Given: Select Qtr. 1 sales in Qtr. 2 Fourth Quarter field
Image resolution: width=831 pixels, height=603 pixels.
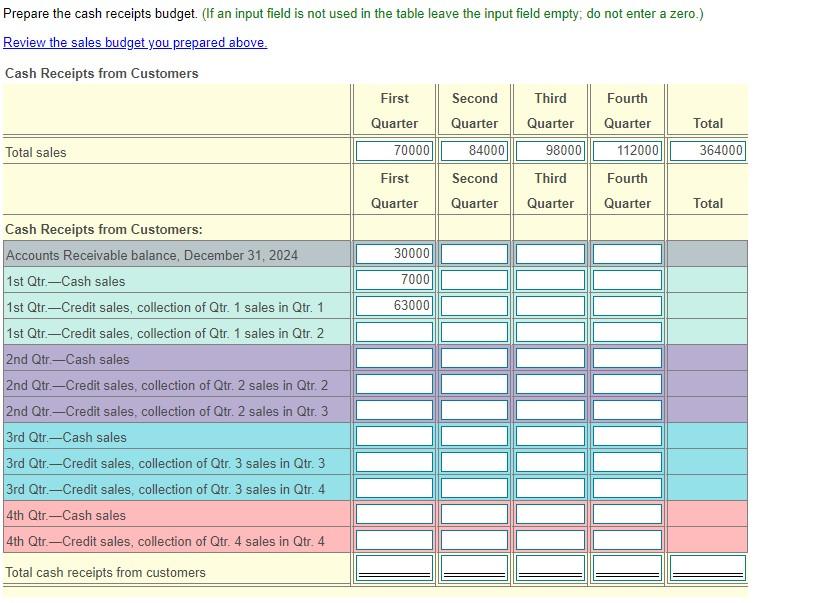Looking at the screenshot, I should tap(627, 332).
